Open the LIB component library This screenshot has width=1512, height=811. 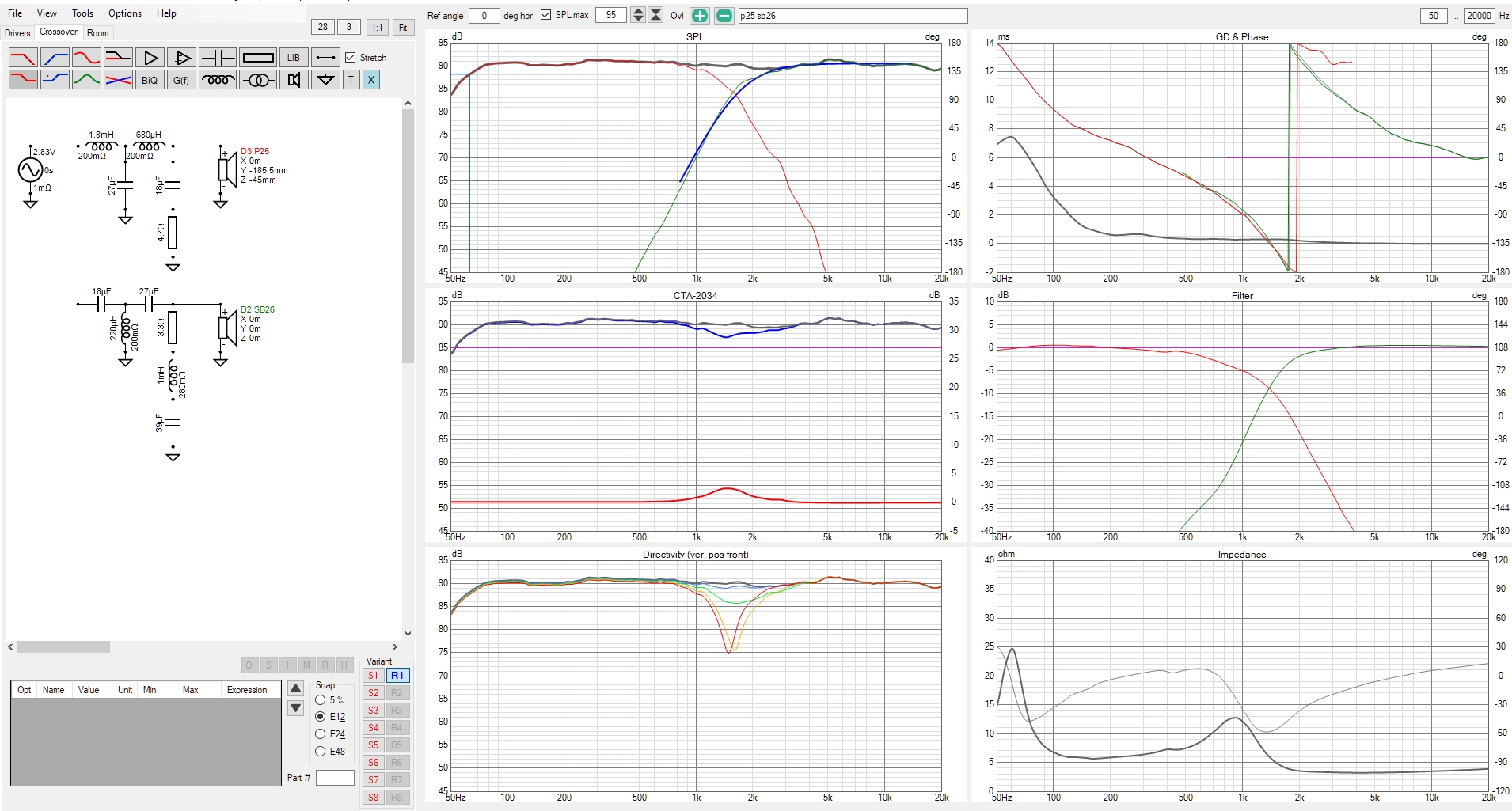pyautogui.click(x=294, y=58)
